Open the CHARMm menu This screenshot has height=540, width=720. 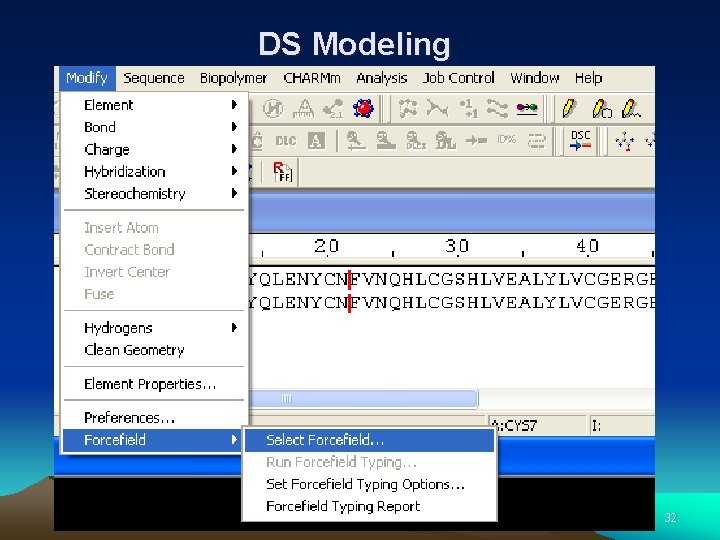312,78
